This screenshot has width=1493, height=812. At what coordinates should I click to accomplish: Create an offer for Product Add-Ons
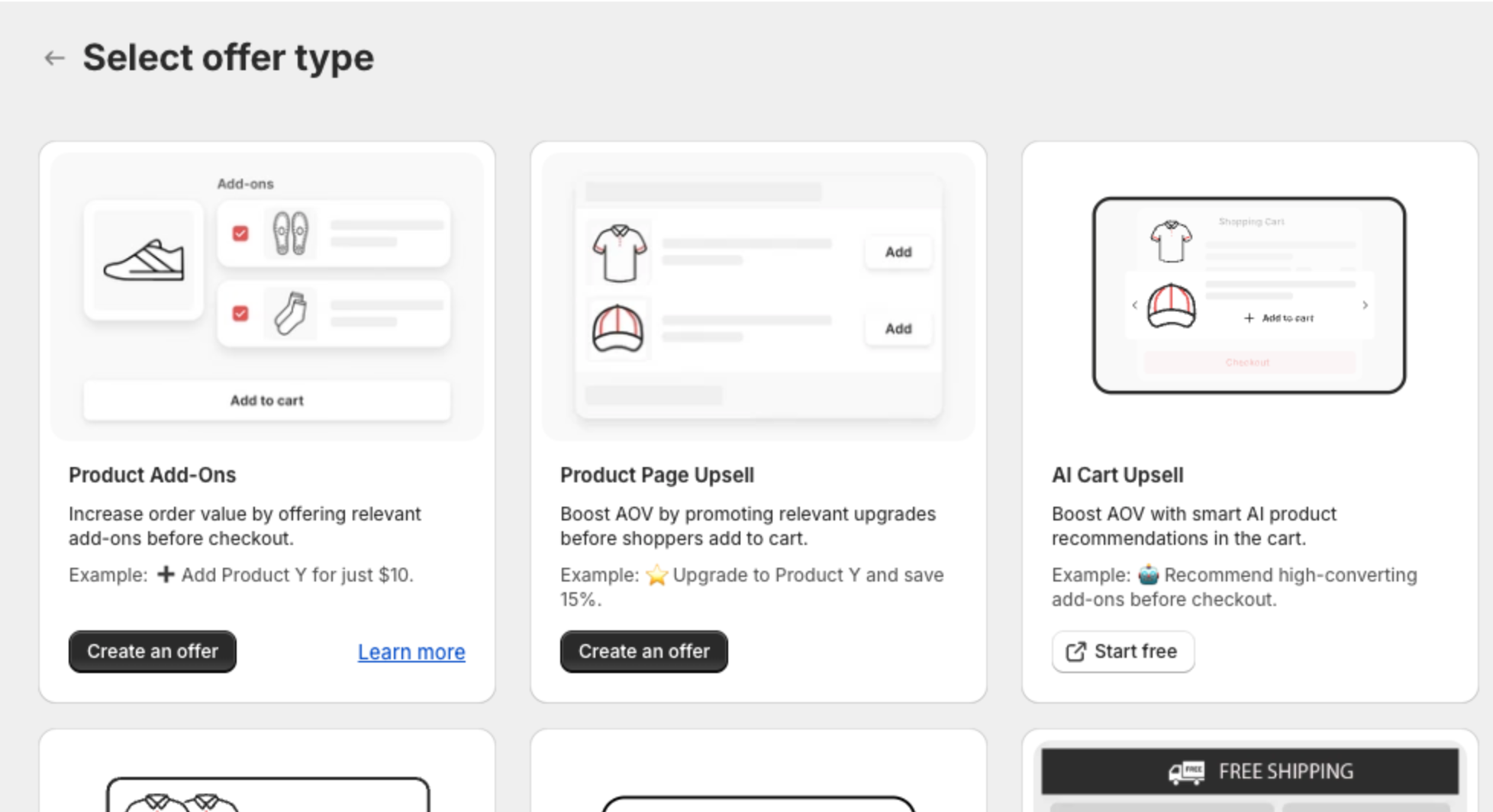(153, 651)
